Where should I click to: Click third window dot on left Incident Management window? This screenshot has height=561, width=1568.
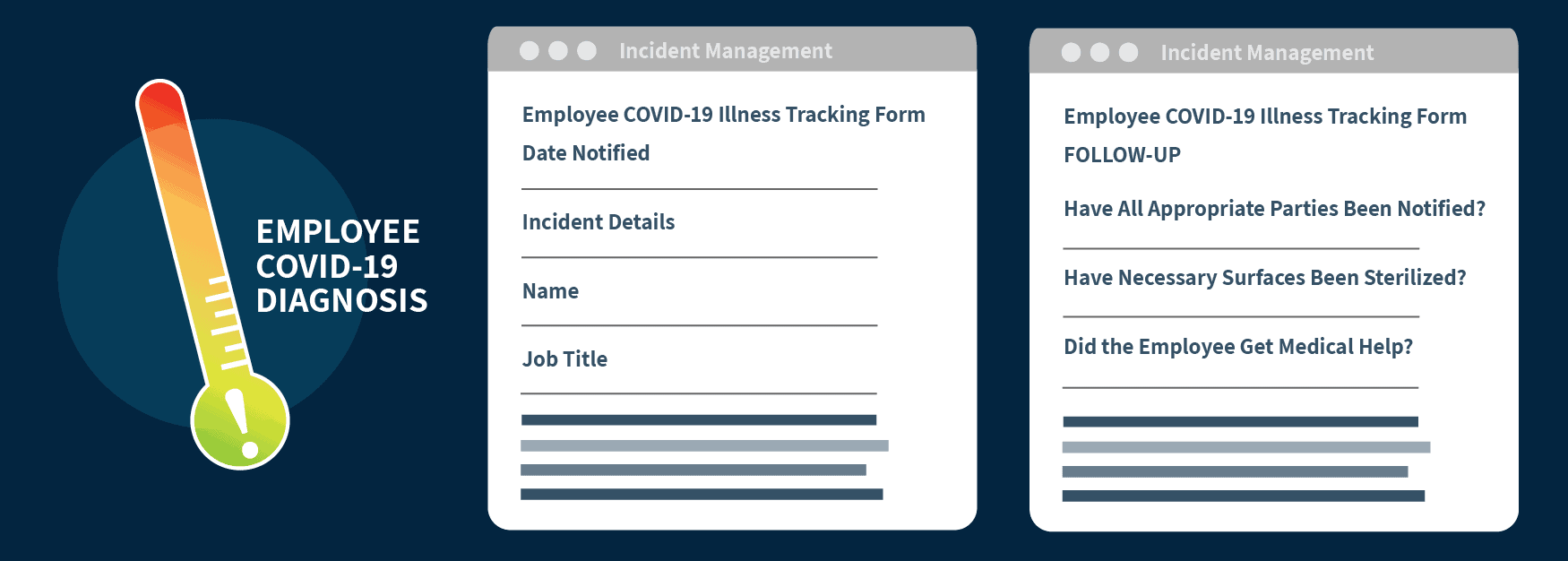[x=587, y=51]
